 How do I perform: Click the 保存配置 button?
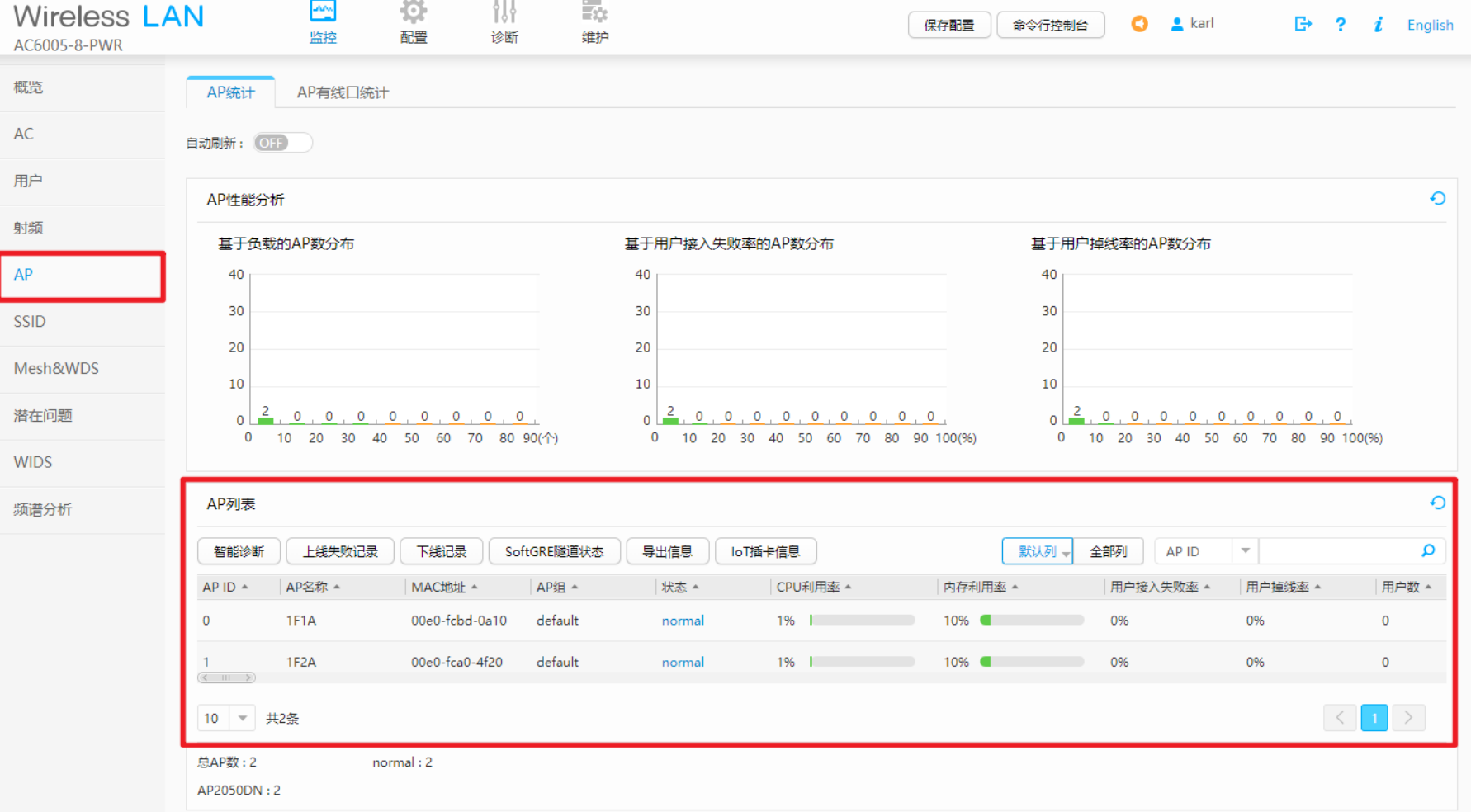tap(949, 25)
